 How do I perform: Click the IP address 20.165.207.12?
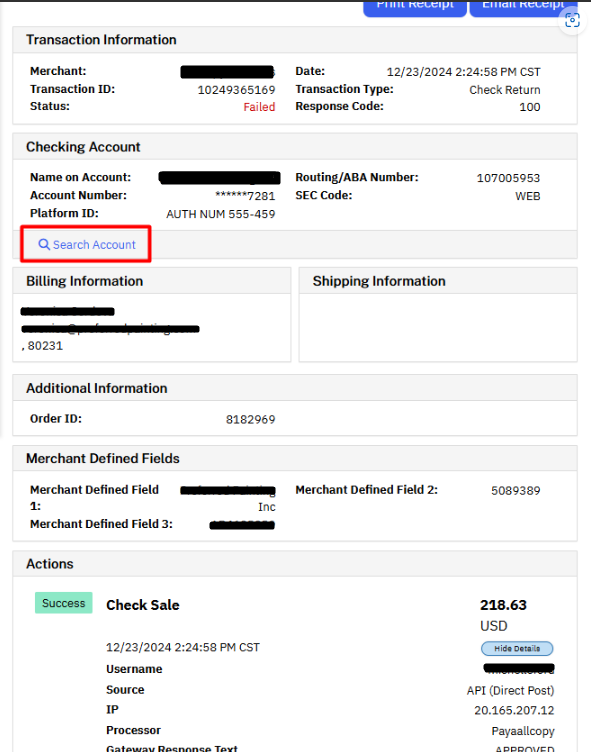514,710
